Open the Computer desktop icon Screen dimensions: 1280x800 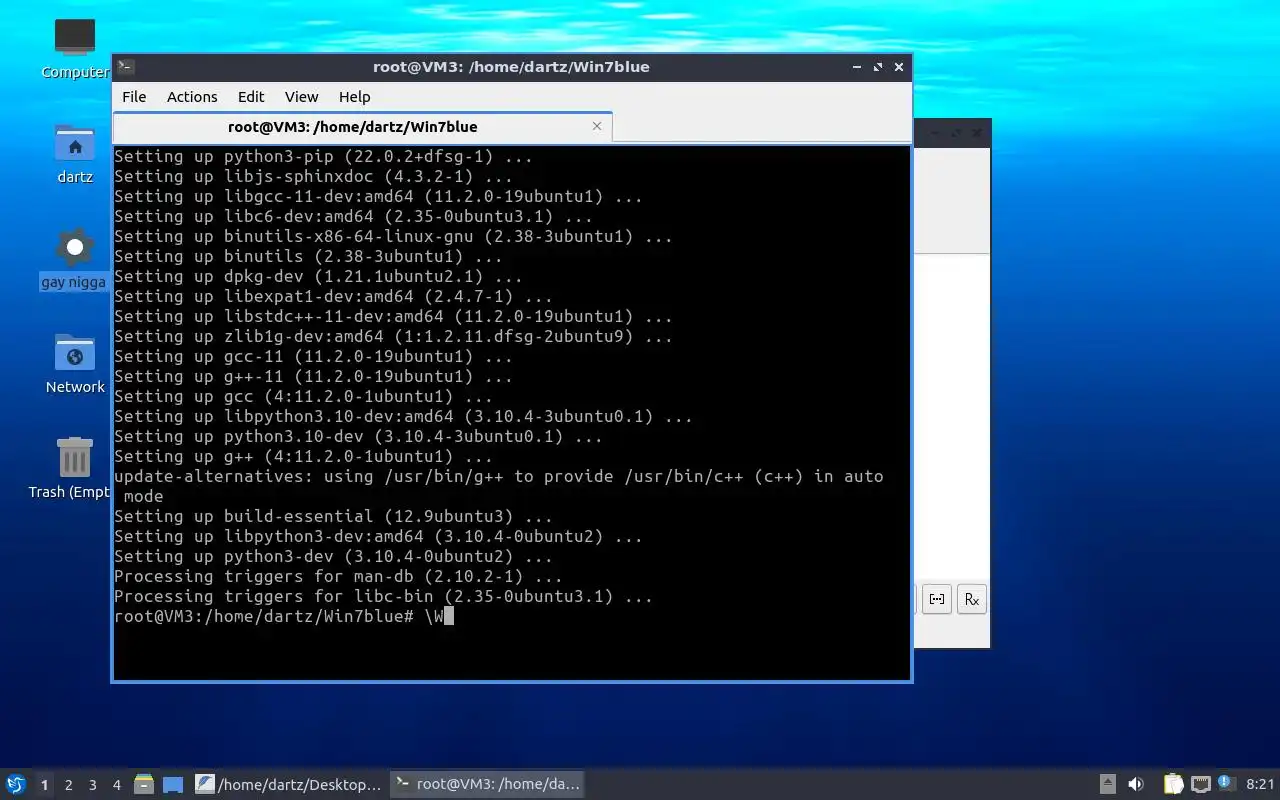pos(75,48)
